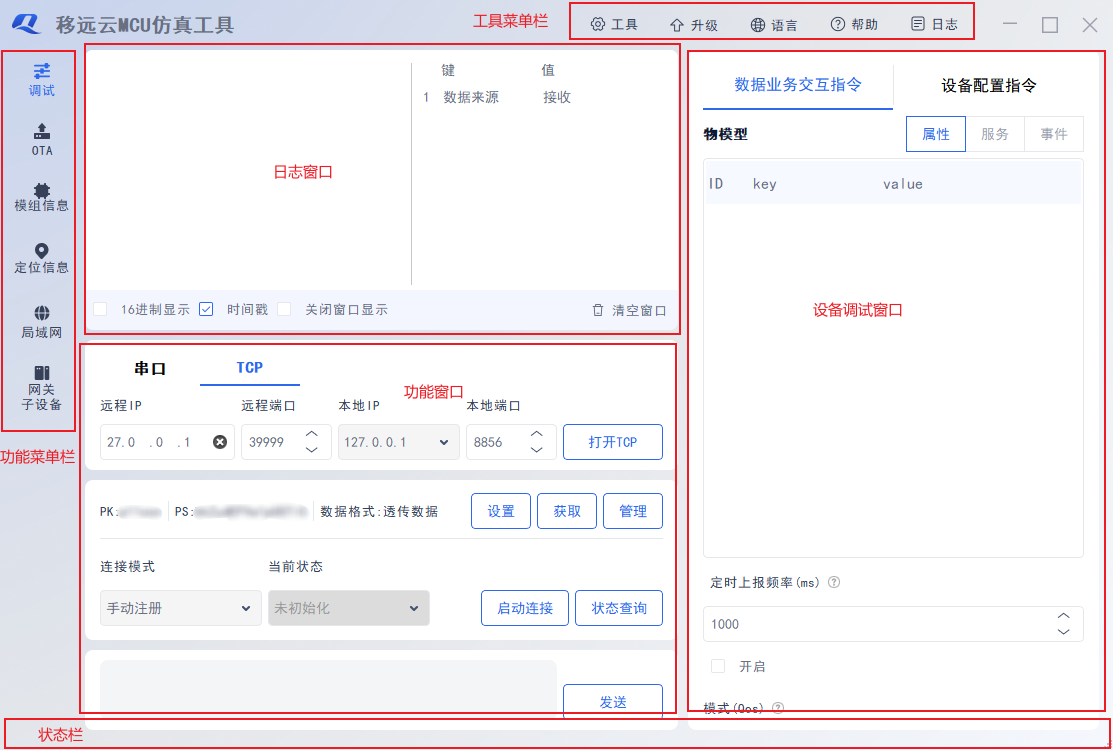Viewport: 1113px width, 750px height.
Task: Click the 工具 gear icon in top menu
Action: tap(598, 25)
